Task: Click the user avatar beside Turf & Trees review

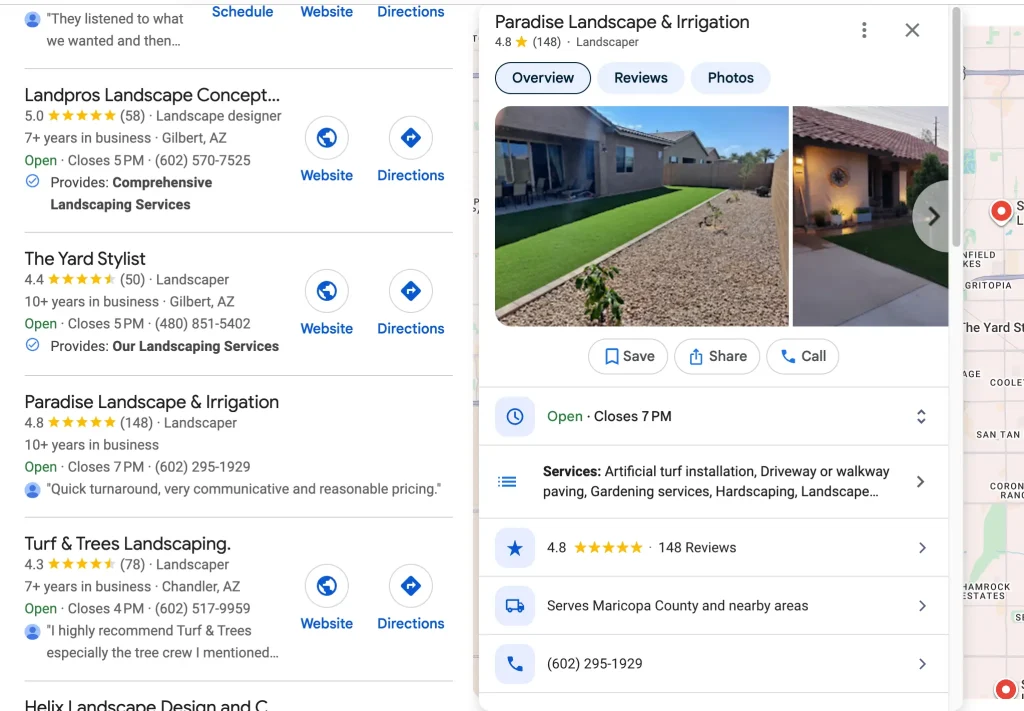Action: coord(32,631)
